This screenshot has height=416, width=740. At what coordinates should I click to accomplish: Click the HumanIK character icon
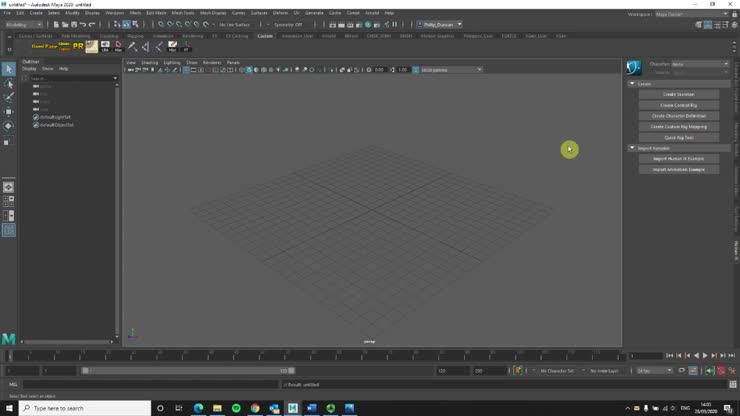[634, 68]
